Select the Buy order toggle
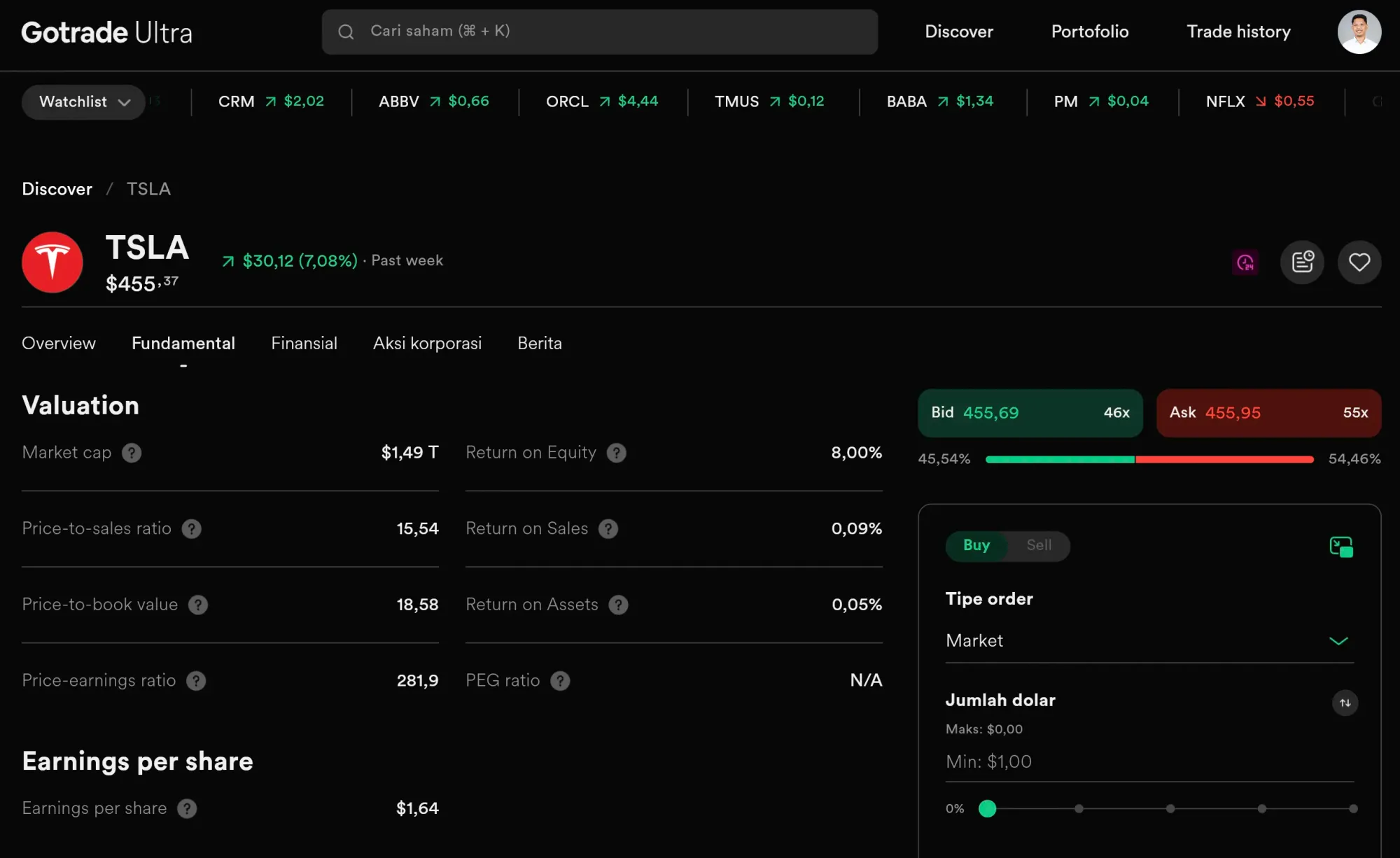Viewport: 1400px width, 858px height. click(976, 545)
